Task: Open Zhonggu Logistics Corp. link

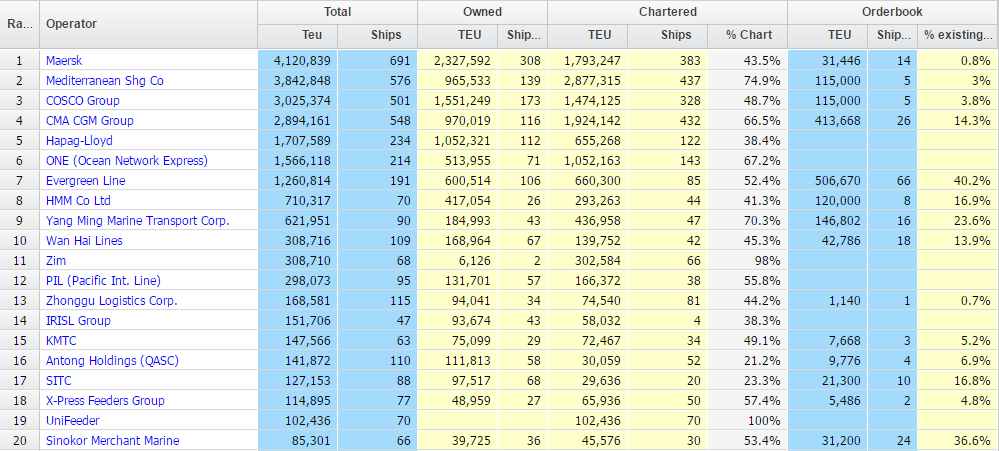Action: tap(111, 301)
